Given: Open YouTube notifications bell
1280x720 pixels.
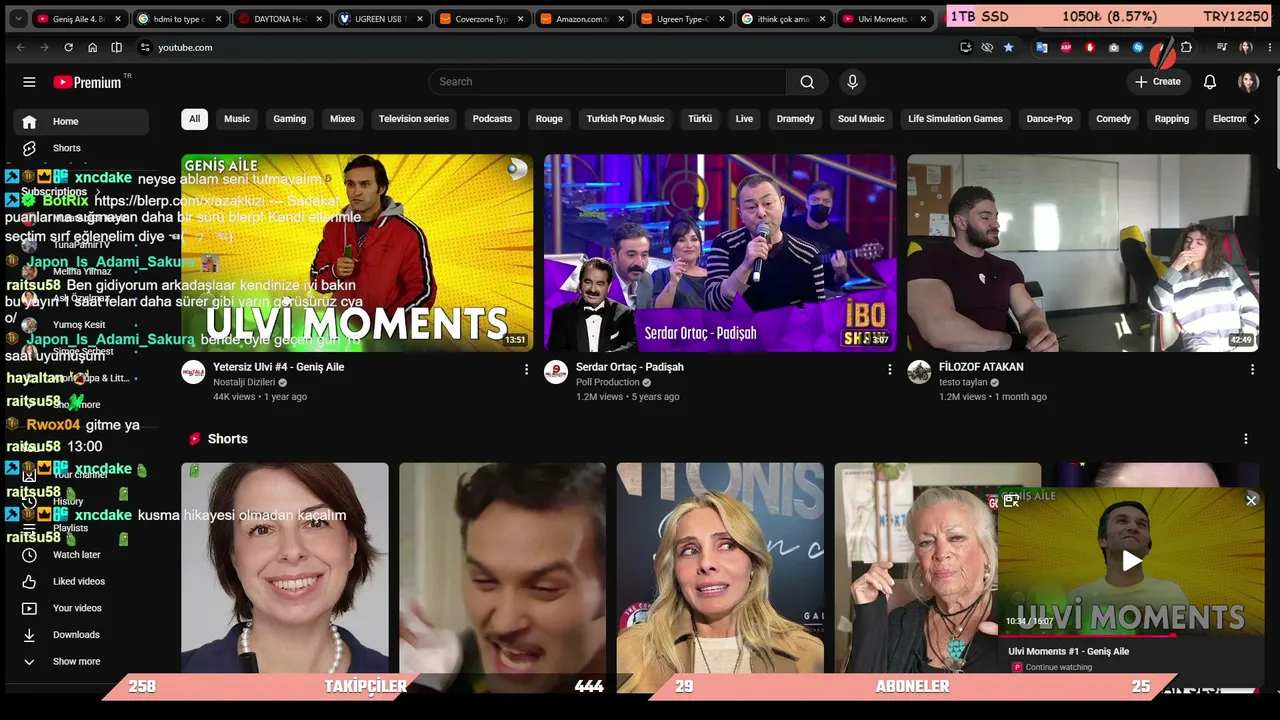Looking at the screenshot, I should tap(1210, 82).
